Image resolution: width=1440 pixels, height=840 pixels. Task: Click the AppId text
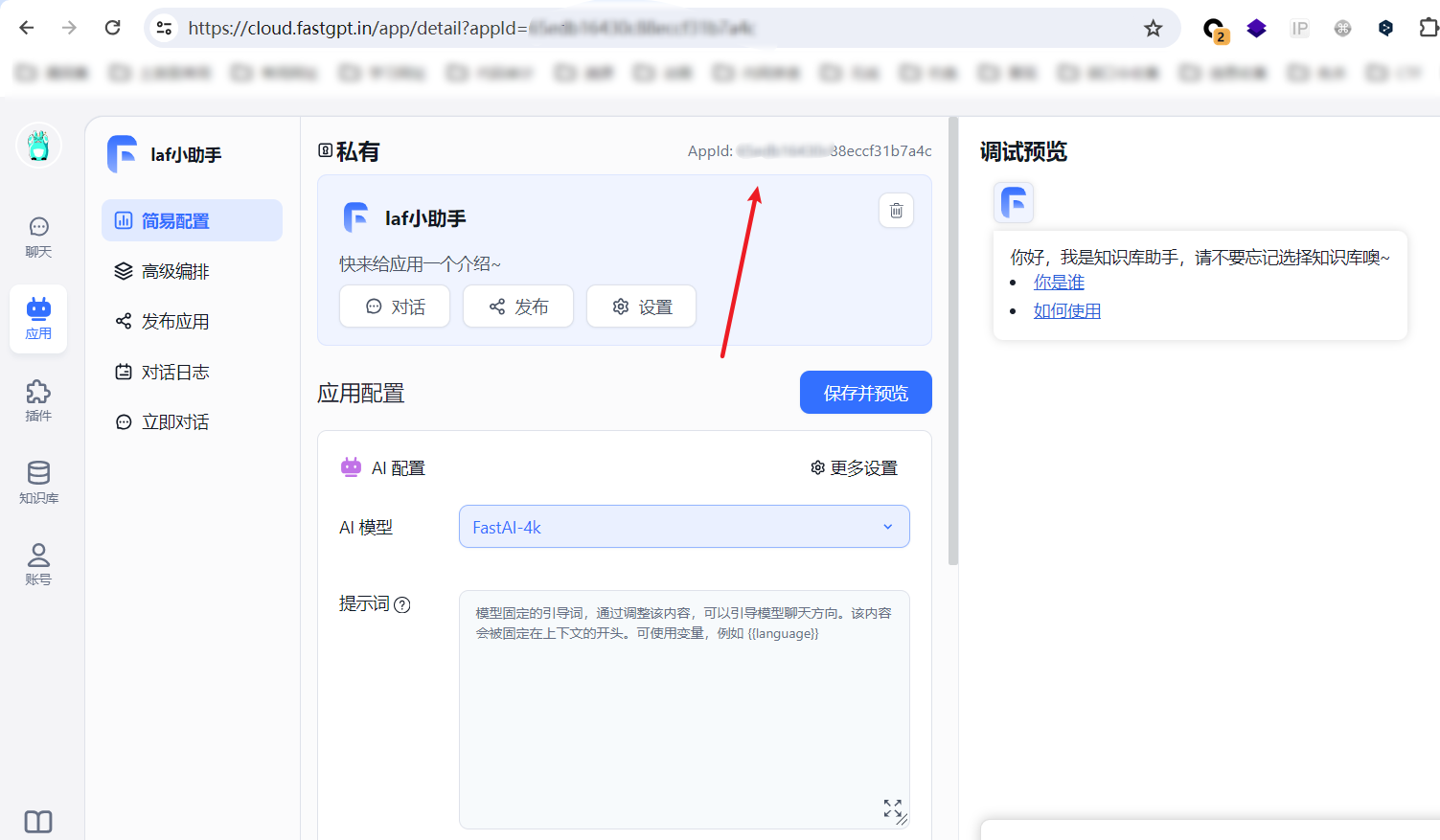(x=810, y=150)
